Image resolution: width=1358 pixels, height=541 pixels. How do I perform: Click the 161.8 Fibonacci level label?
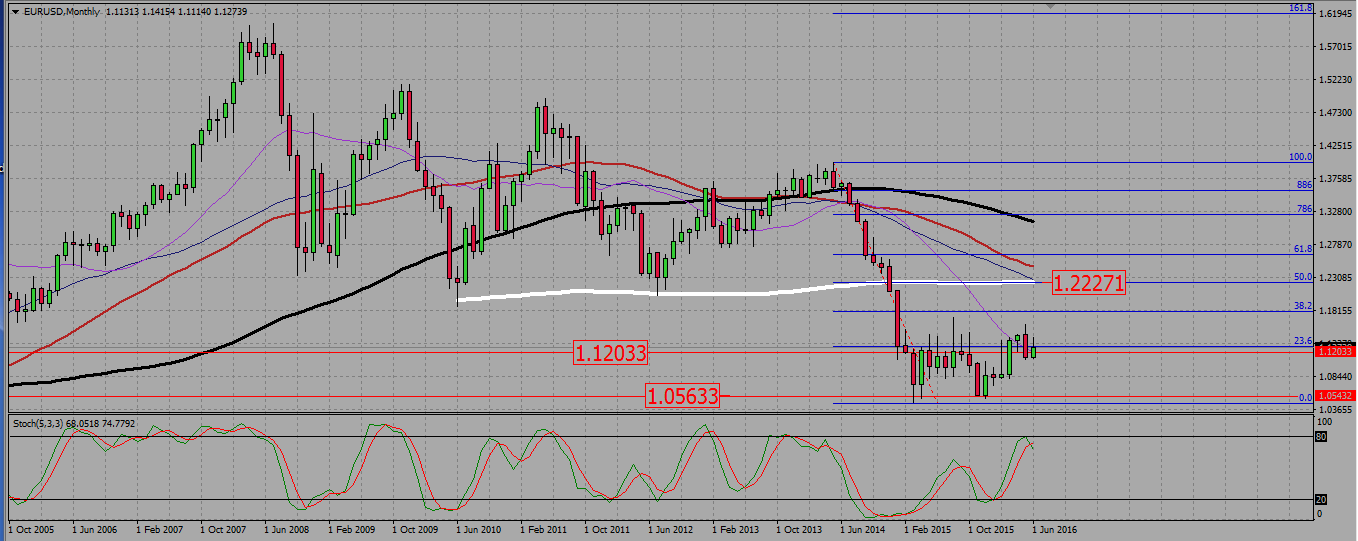(1300, 8)
